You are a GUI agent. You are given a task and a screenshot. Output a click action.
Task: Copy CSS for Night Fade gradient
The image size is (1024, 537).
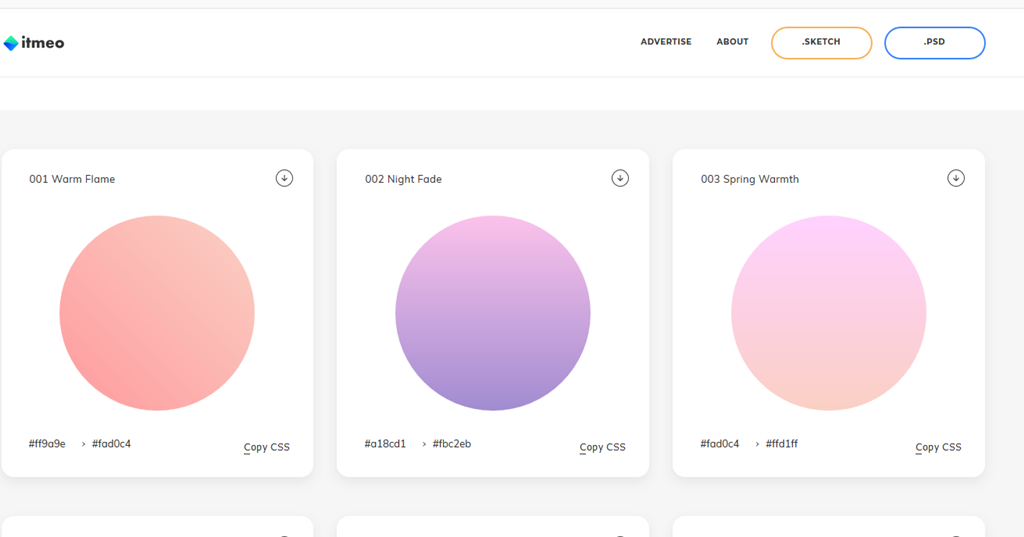603,447
